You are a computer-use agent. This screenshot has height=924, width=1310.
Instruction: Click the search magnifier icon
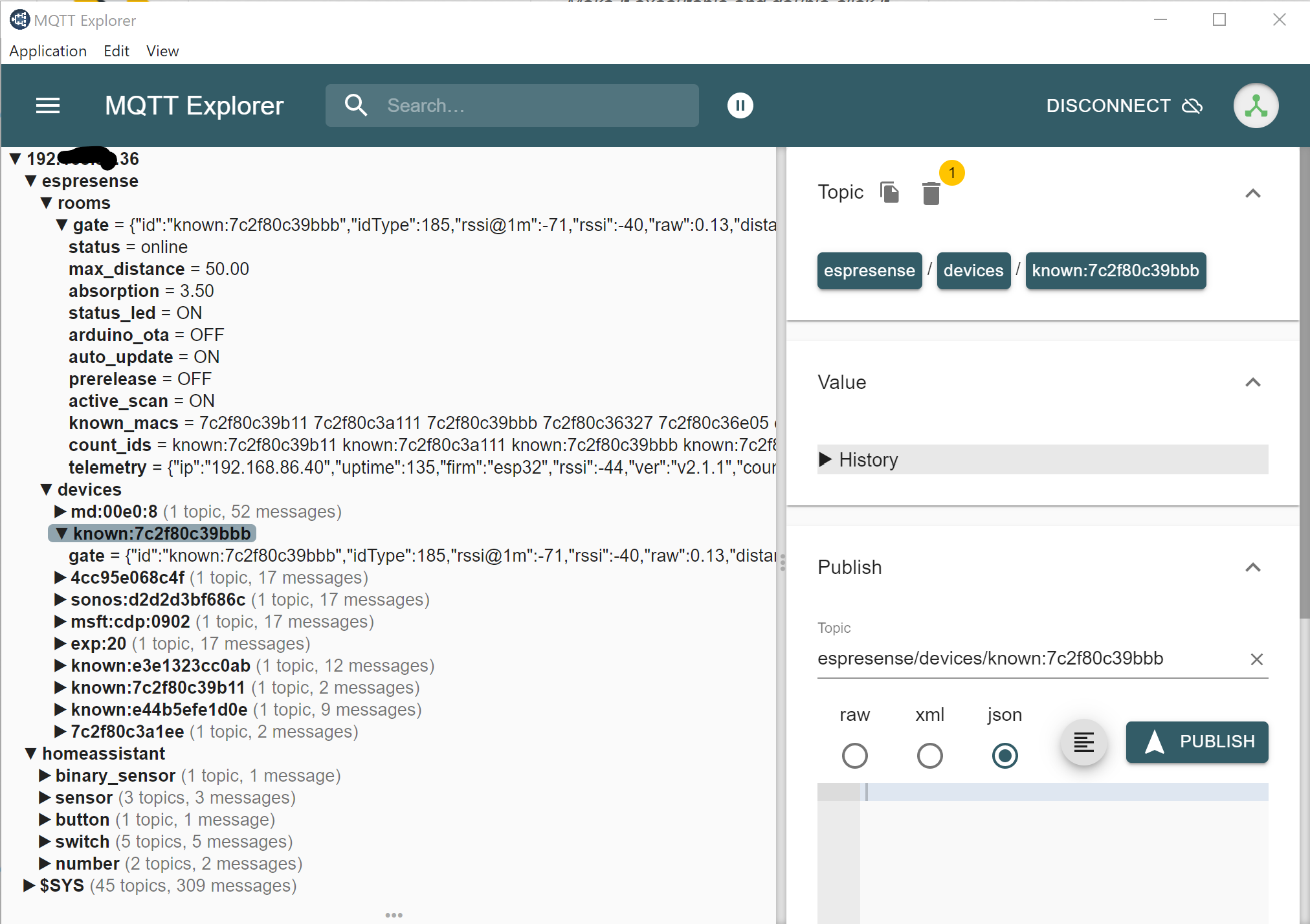point(356,105)
